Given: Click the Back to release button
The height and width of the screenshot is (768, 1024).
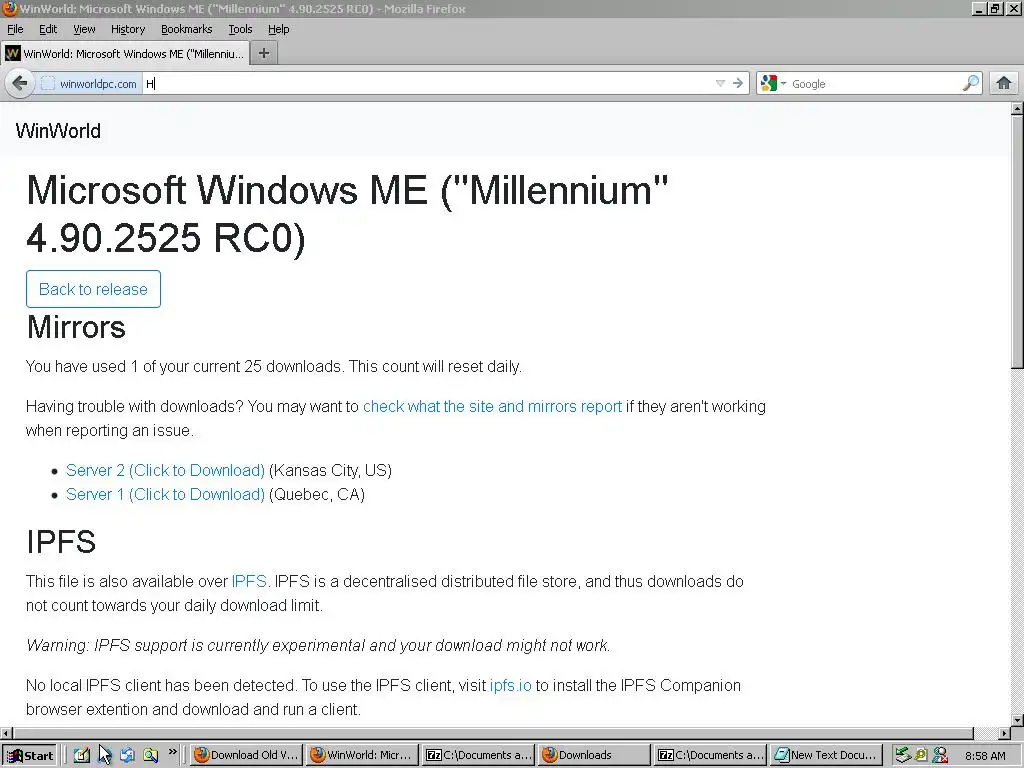Looking at the screenshot, I should point(93,289).
